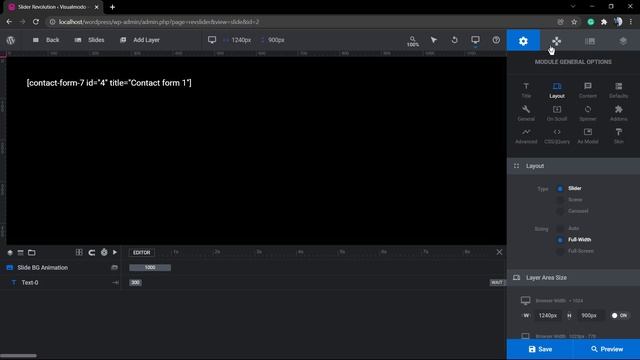Select the Title options icon

pyautogui.click(x=526, y=90)
